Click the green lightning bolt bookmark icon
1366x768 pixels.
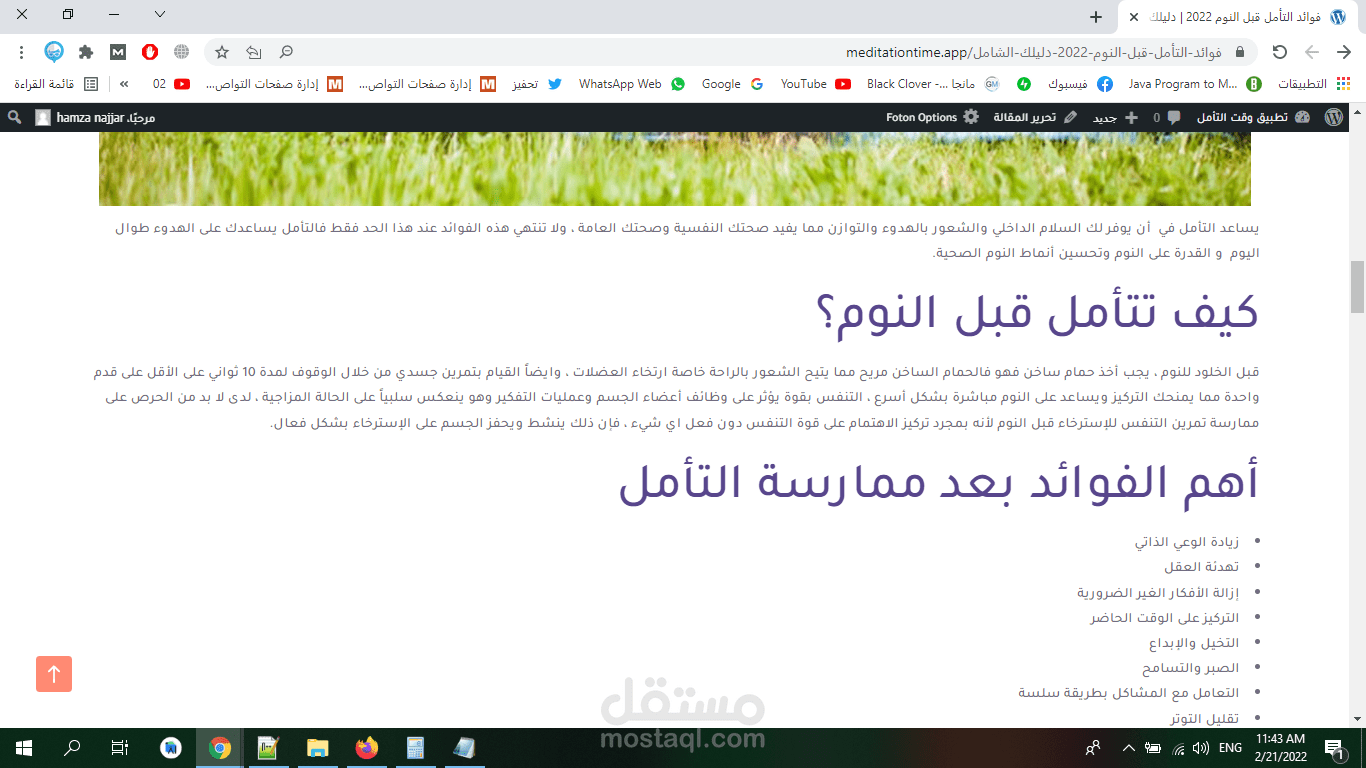[x=1024, y=84]
